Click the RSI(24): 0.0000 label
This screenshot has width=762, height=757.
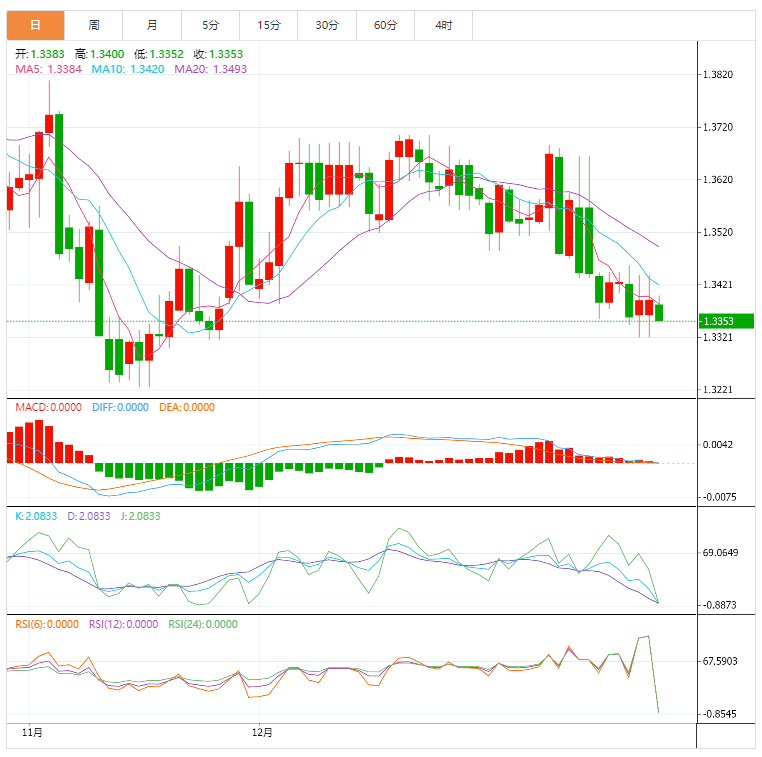click(203, 624)
